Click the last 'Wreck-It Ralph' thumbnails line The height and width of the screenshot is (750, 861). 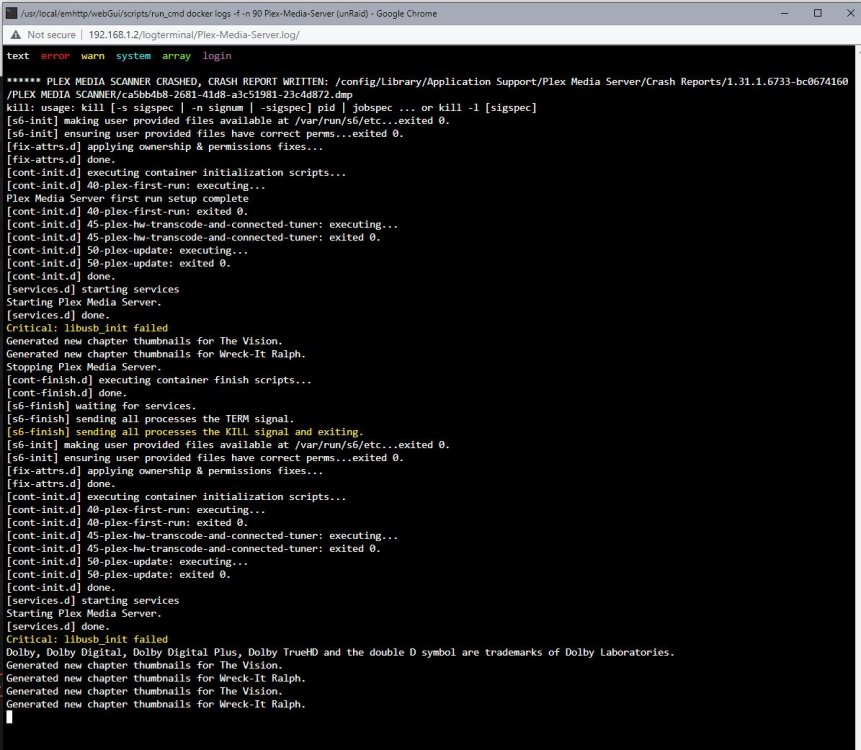(x=155, y=704)
